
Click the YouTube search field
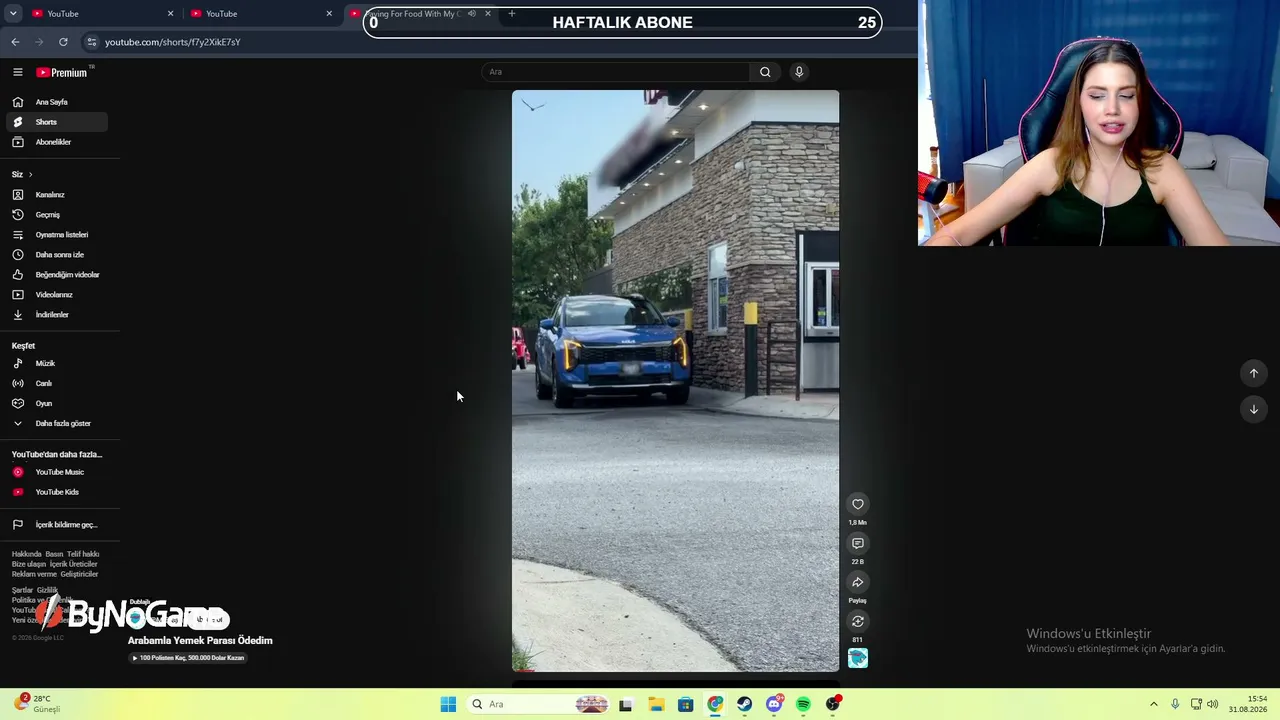pos(615,72)
